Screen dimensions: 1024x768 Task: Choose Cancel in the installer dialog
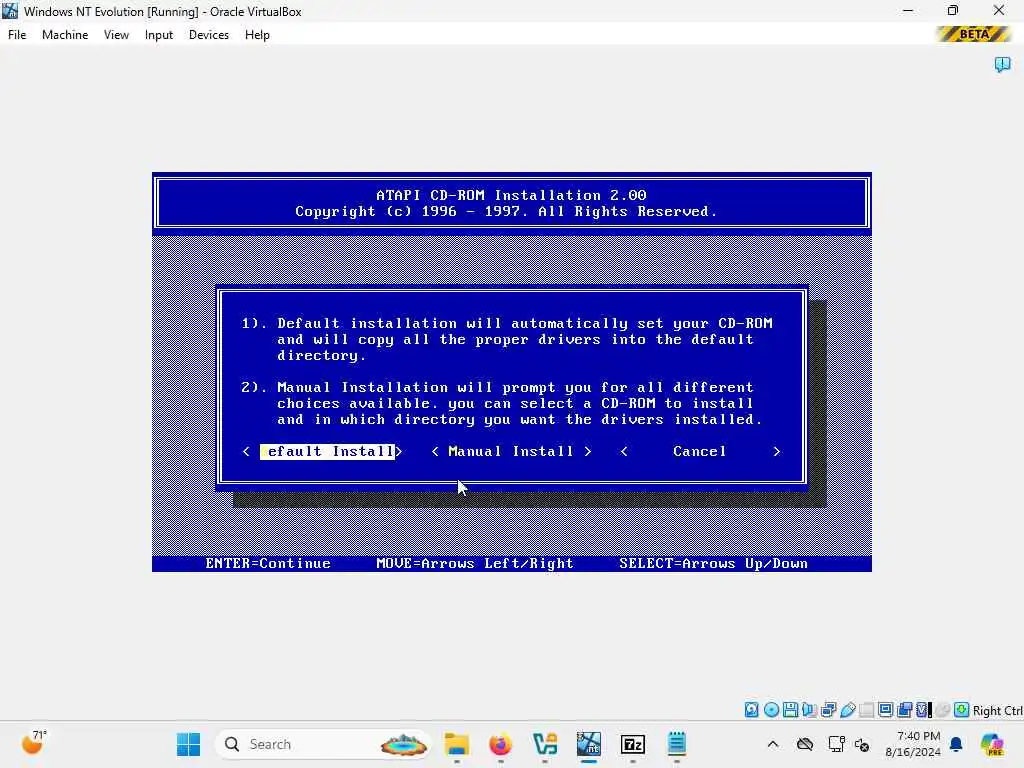pyautogui.click(x=699, y=451)
